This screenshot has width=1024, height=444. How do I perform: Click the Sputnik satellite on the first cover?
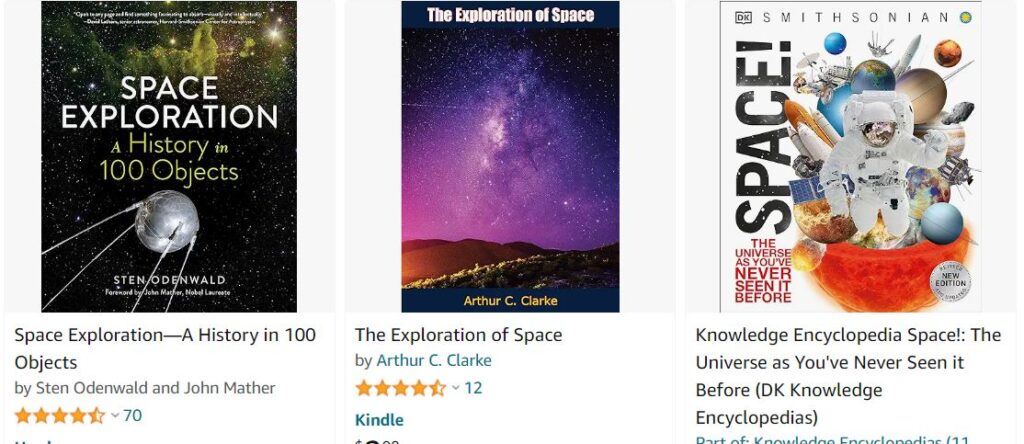coord(165,220)
